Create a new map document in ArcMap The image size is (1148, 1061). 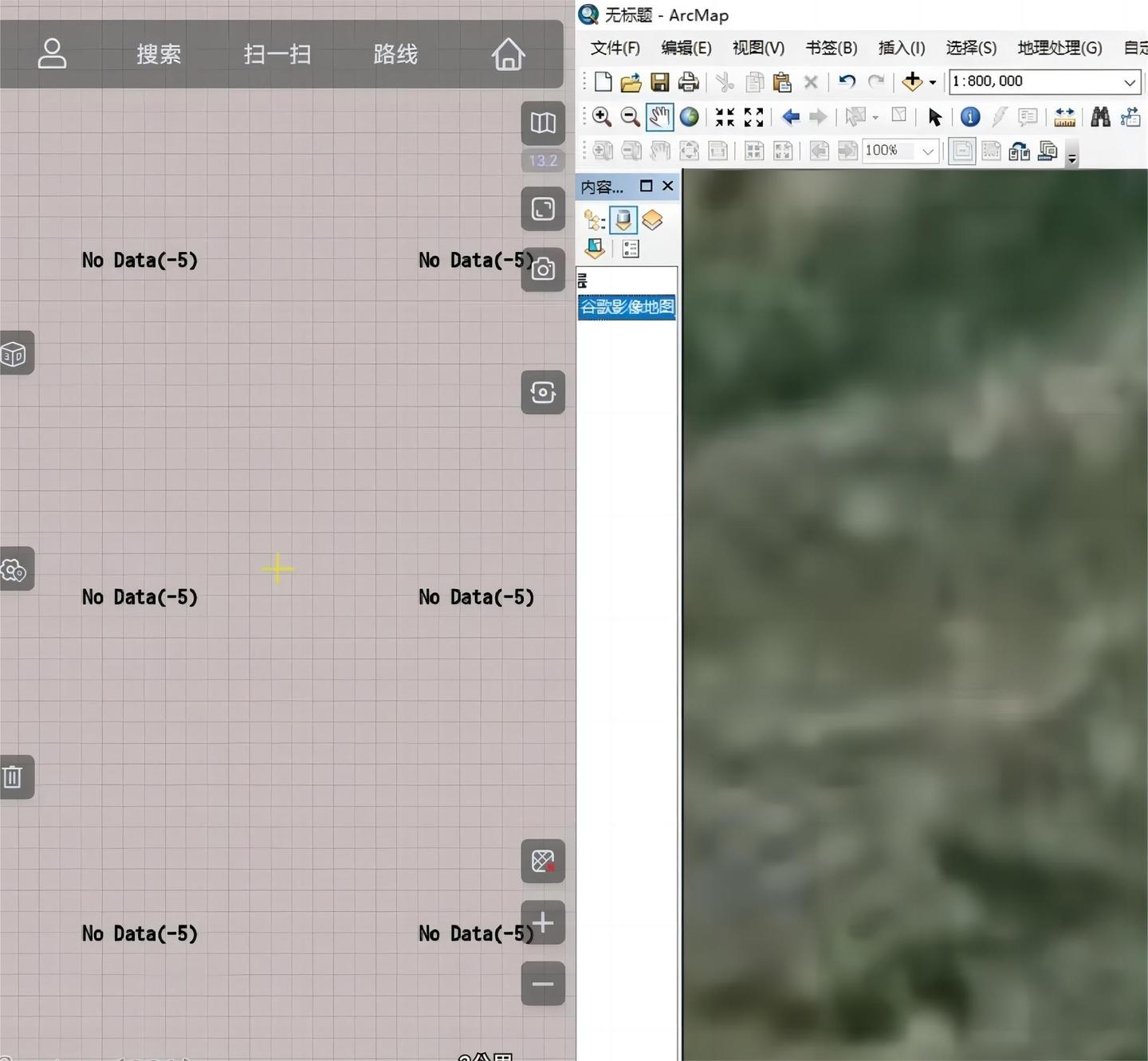(x=603, y=81)
